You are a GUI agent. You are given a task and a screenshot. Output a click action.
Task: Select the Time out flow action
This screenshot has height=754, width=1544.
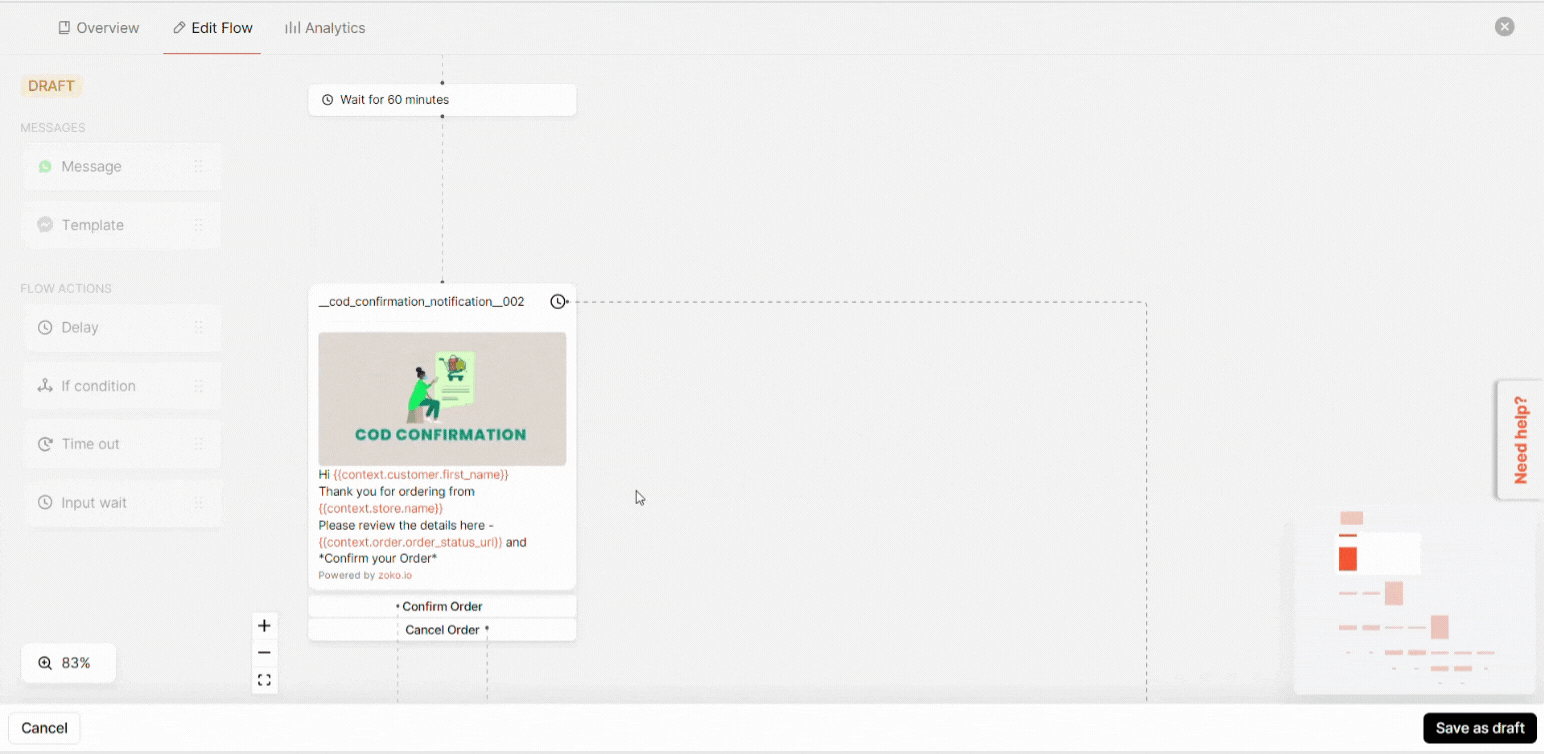[122, 444]
